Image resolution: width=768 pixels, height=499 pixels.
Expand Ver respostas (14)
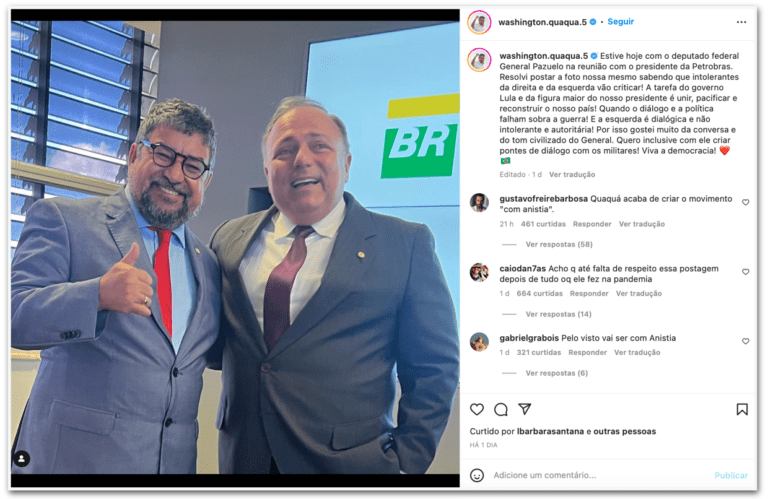pyautogui.click(x=558, y=314)
